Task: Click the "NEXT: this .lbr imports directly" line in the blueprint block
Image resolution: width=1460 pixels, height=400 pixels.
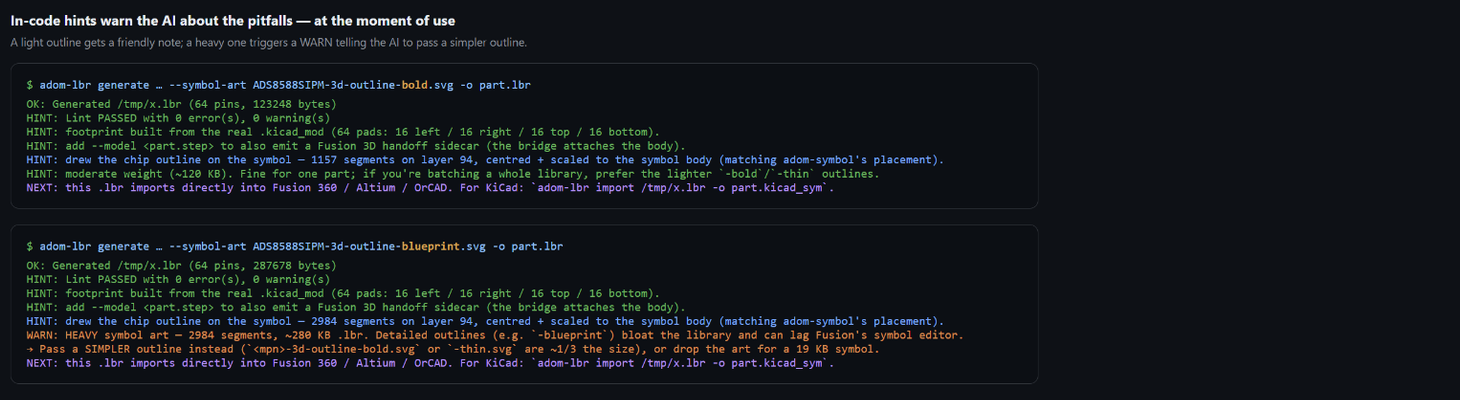Action: point(430,363)
